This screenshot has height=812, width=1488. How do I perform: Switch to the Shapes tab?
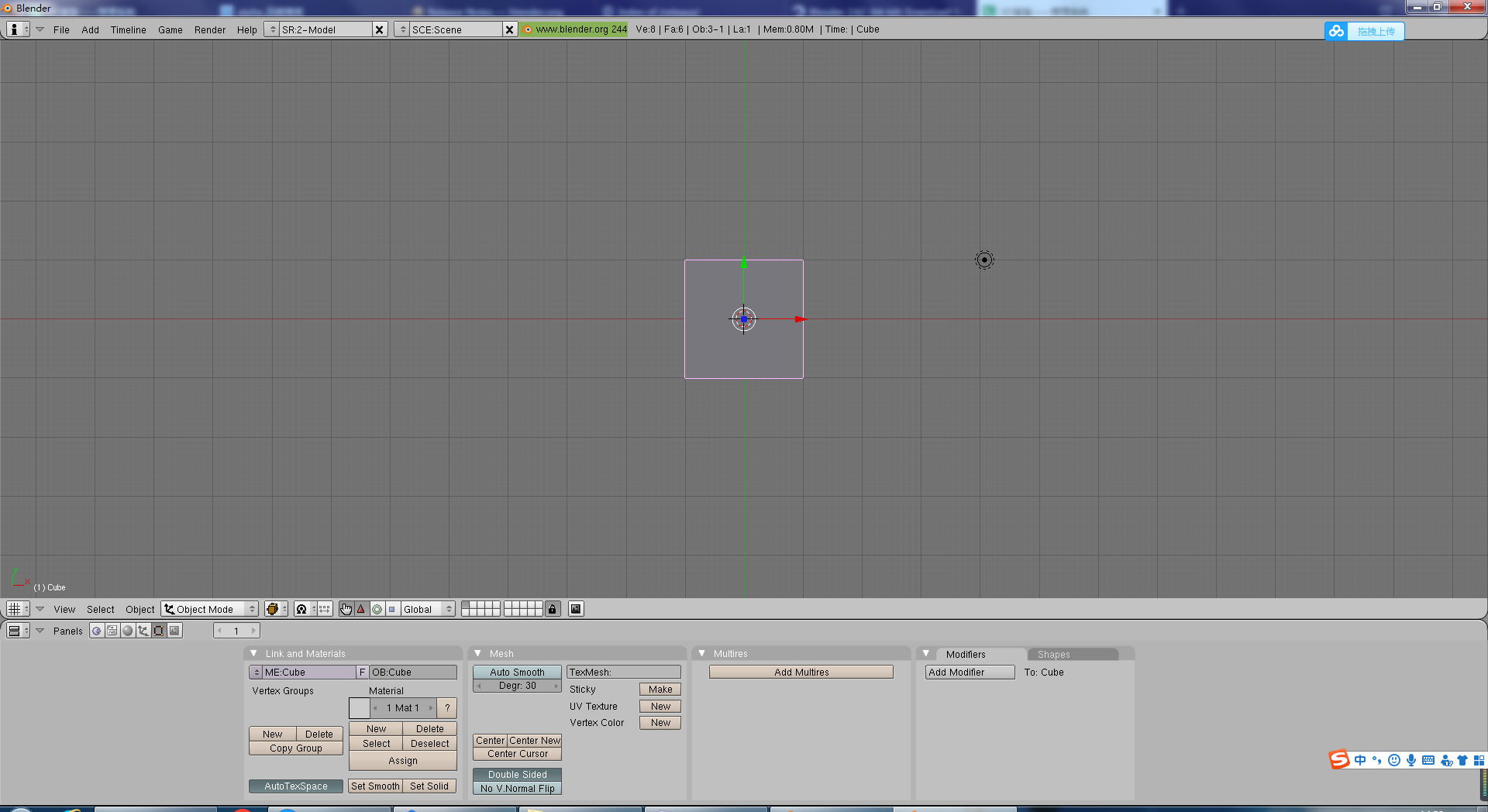[1053, 655]
